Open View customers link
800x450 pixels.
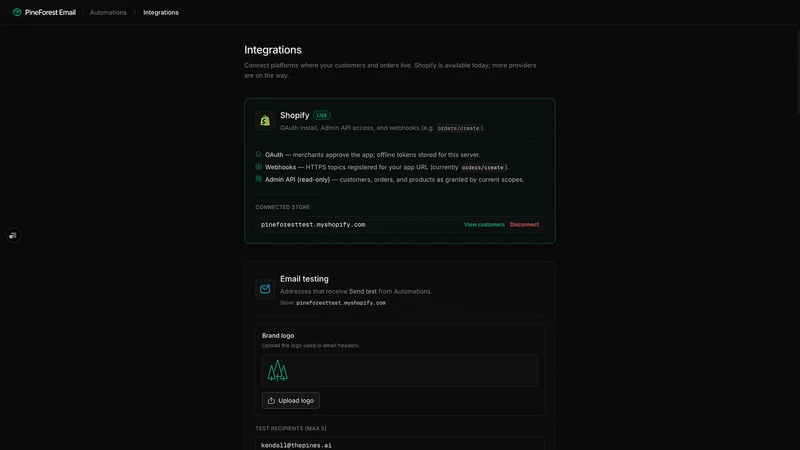(484, 224)
